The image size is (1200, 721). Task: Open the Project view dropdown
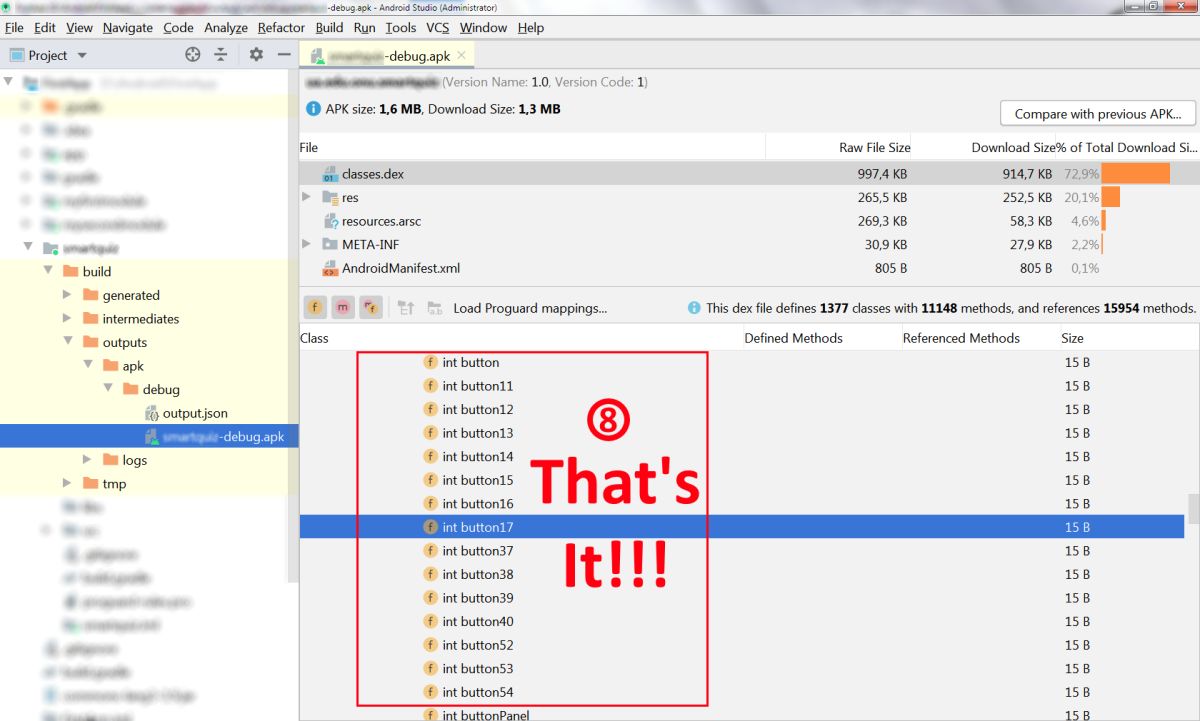[82, 56]
